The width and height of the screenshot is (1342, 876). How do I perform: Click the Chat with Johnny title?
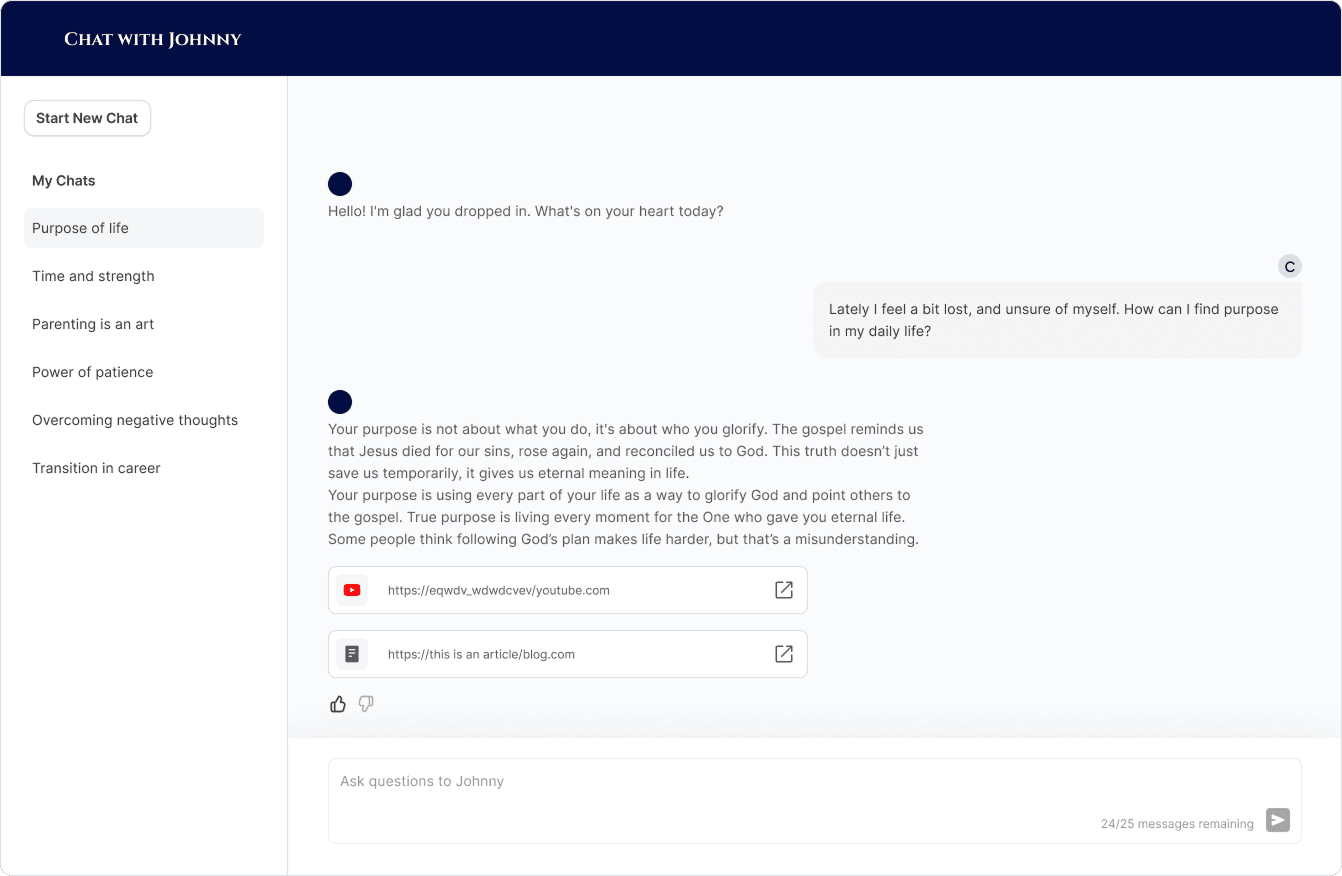(x=153, y=39)
